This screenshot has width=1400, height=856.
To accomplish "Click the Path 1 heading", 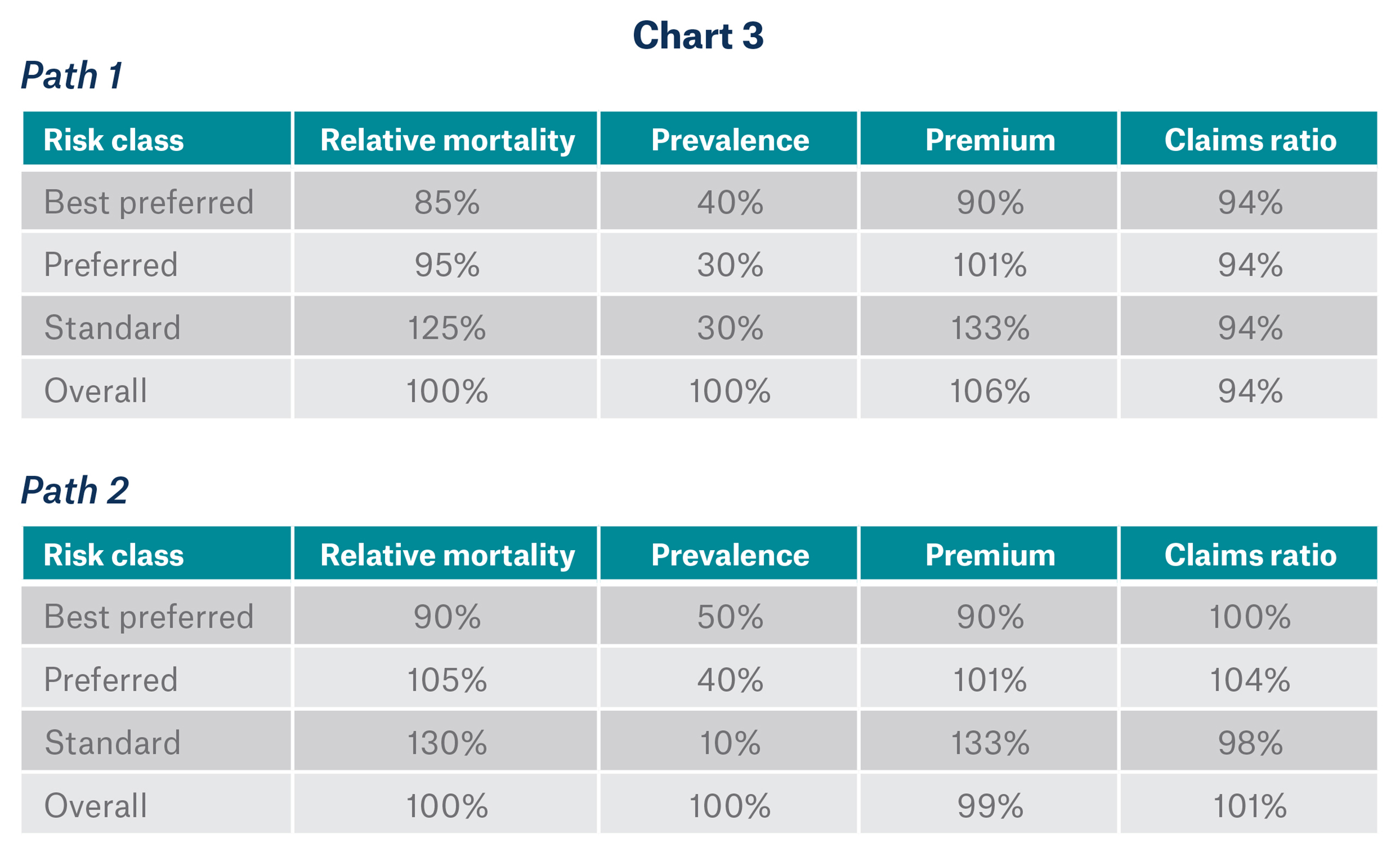I will (72, 75).
